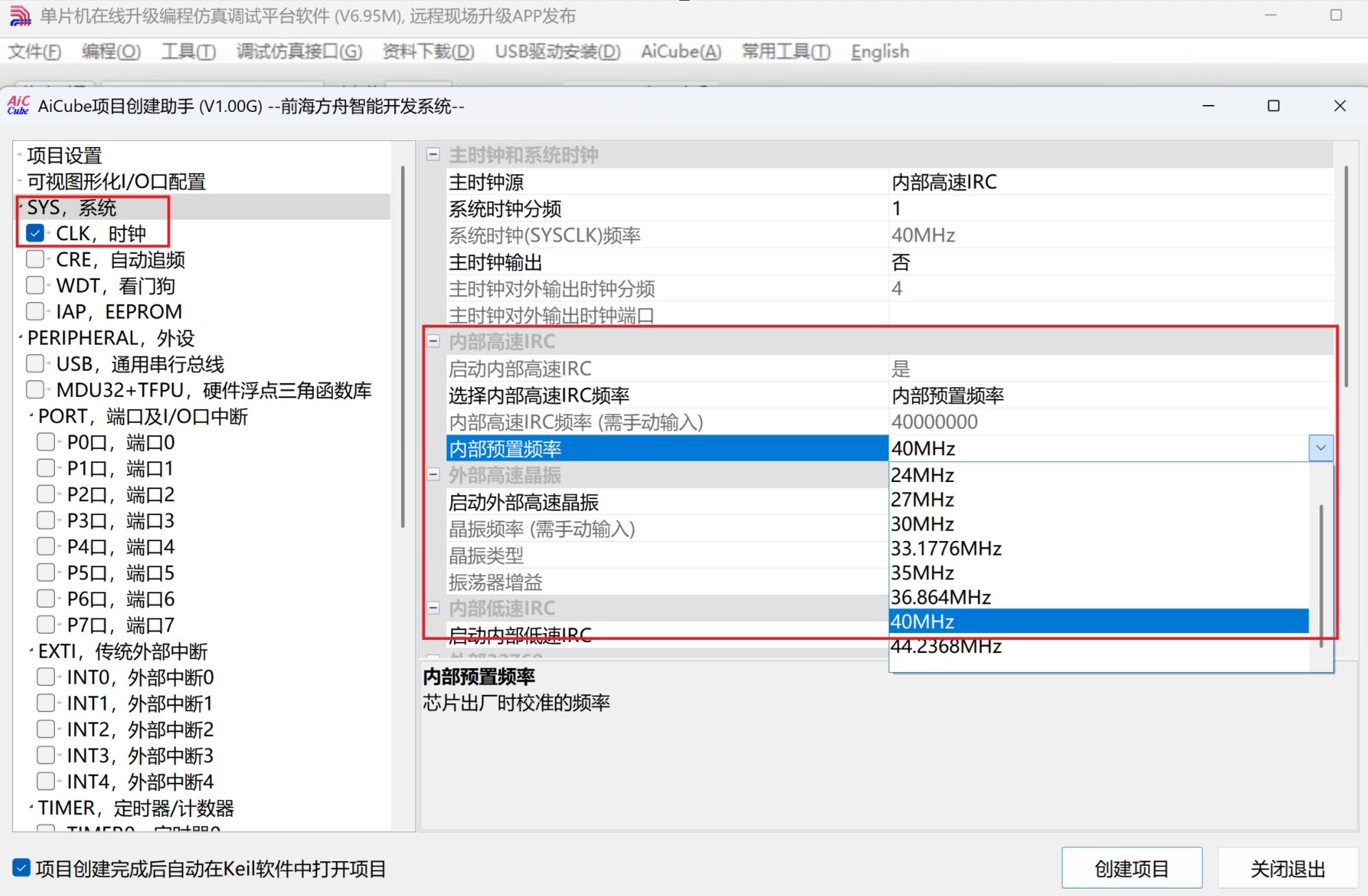Image resolution: width=1368 pixels, height=896 pixels.
Task: Collapse the 外部高速晶振 section
Action: (433, 474)
